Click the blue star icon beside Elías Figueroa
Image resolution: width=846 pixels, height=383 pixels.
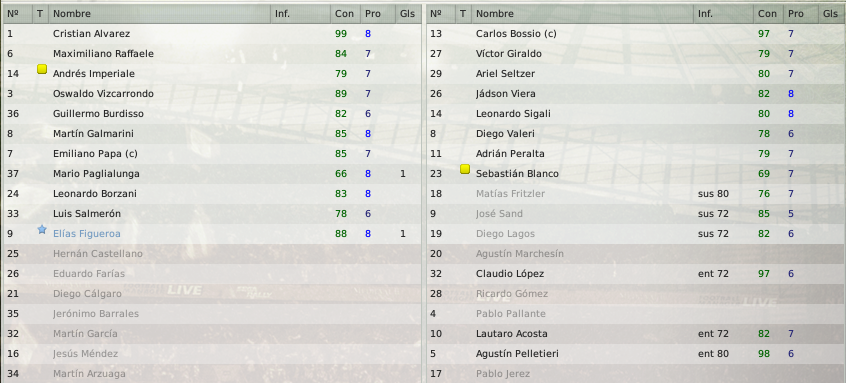click(x=42, y=229)
